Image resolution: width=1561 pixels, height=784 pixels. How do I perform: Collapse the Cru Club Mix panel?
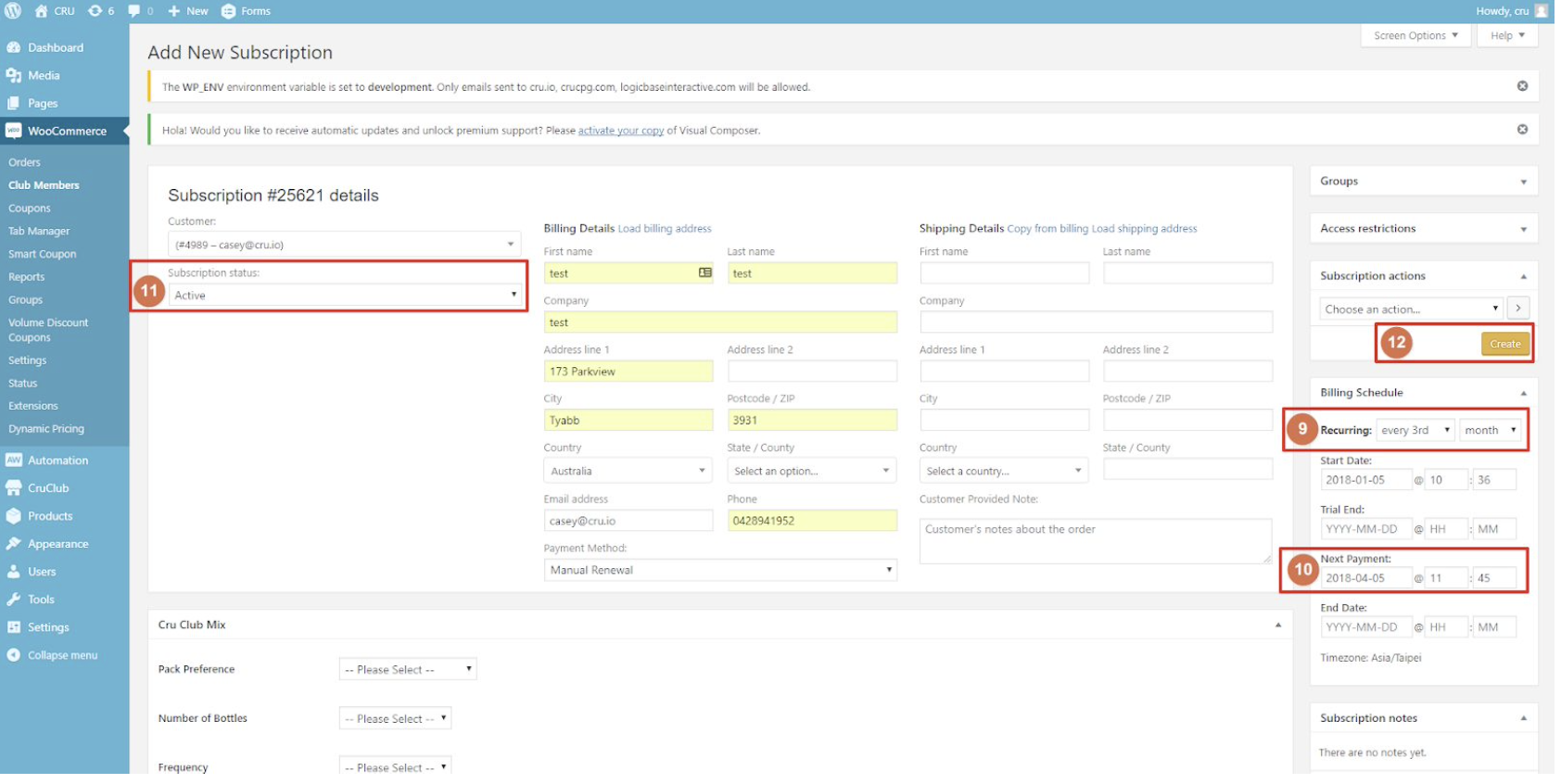click(x=1277, y=625)
